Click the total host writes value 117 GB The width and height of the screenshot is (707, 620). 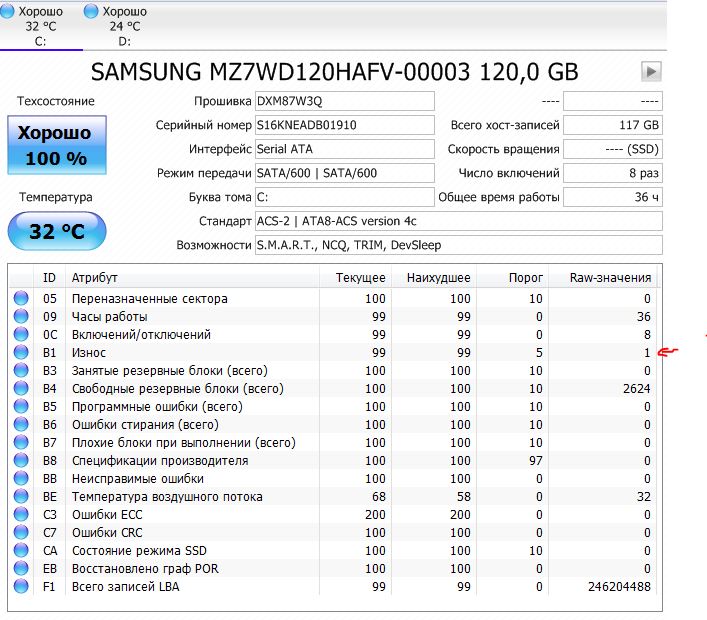613,125
